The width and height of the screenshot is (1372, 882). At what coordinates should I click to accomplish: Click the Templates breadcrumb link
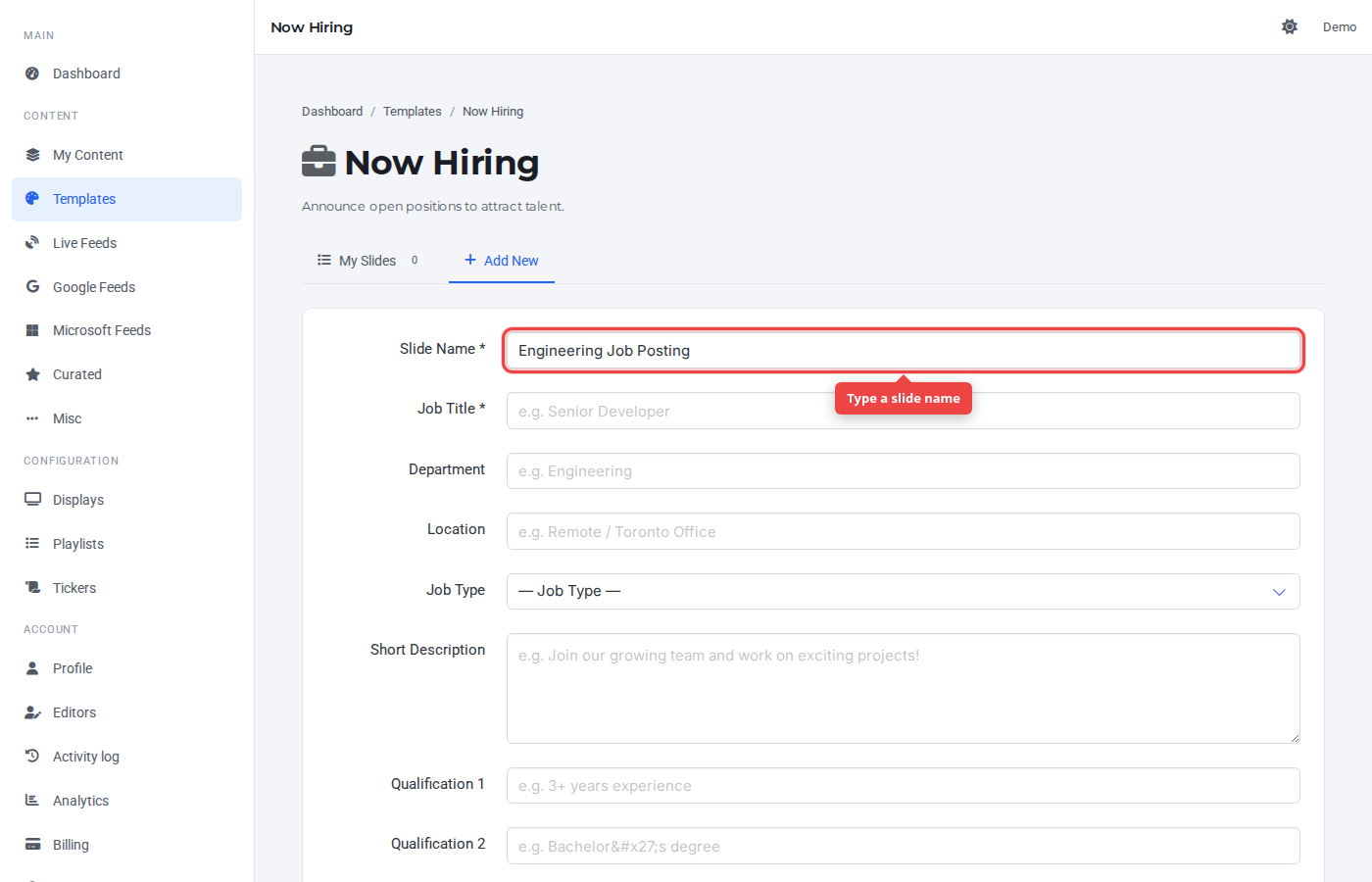point(413,112)
